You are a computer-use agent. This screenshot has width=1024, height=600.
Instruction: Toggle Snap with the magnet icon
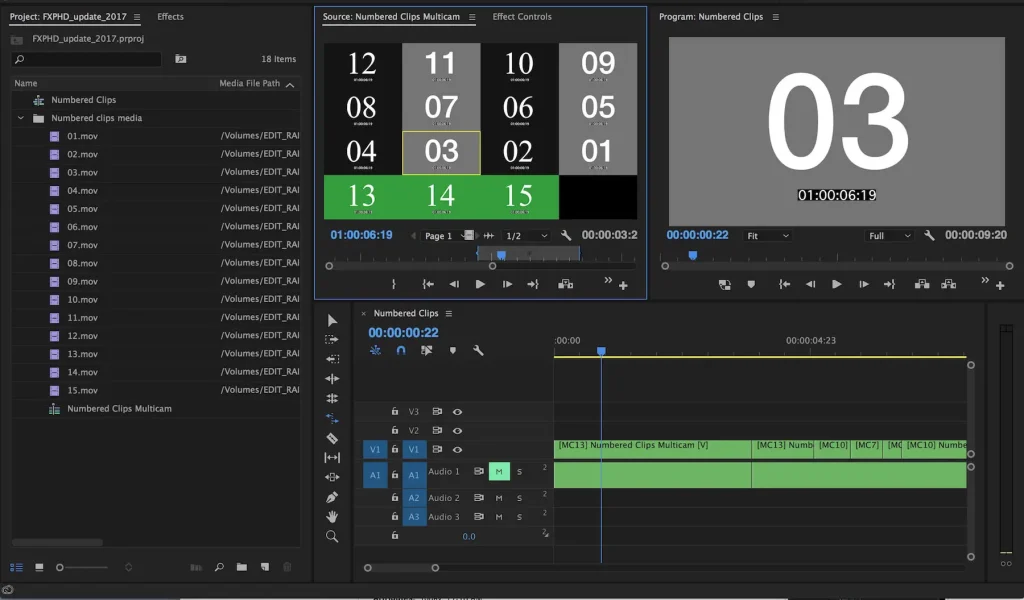click(x=400, y=352)
